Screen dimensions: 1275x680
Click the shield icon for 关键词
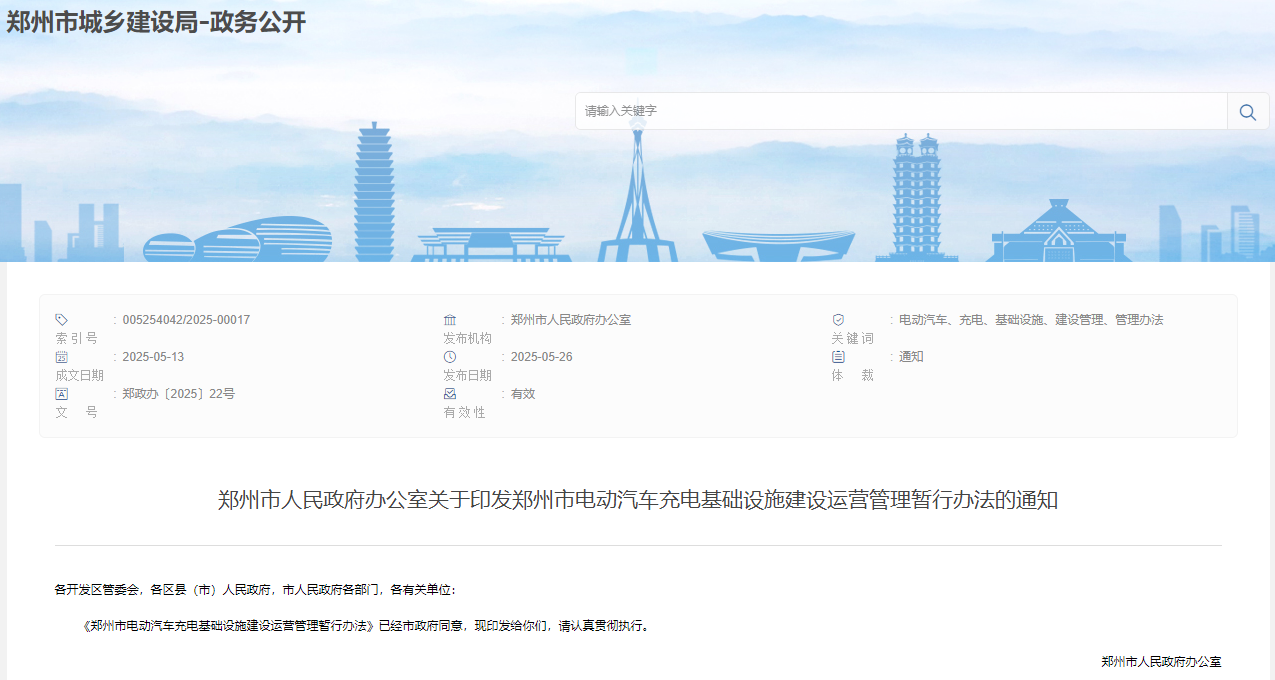[838, 320]
